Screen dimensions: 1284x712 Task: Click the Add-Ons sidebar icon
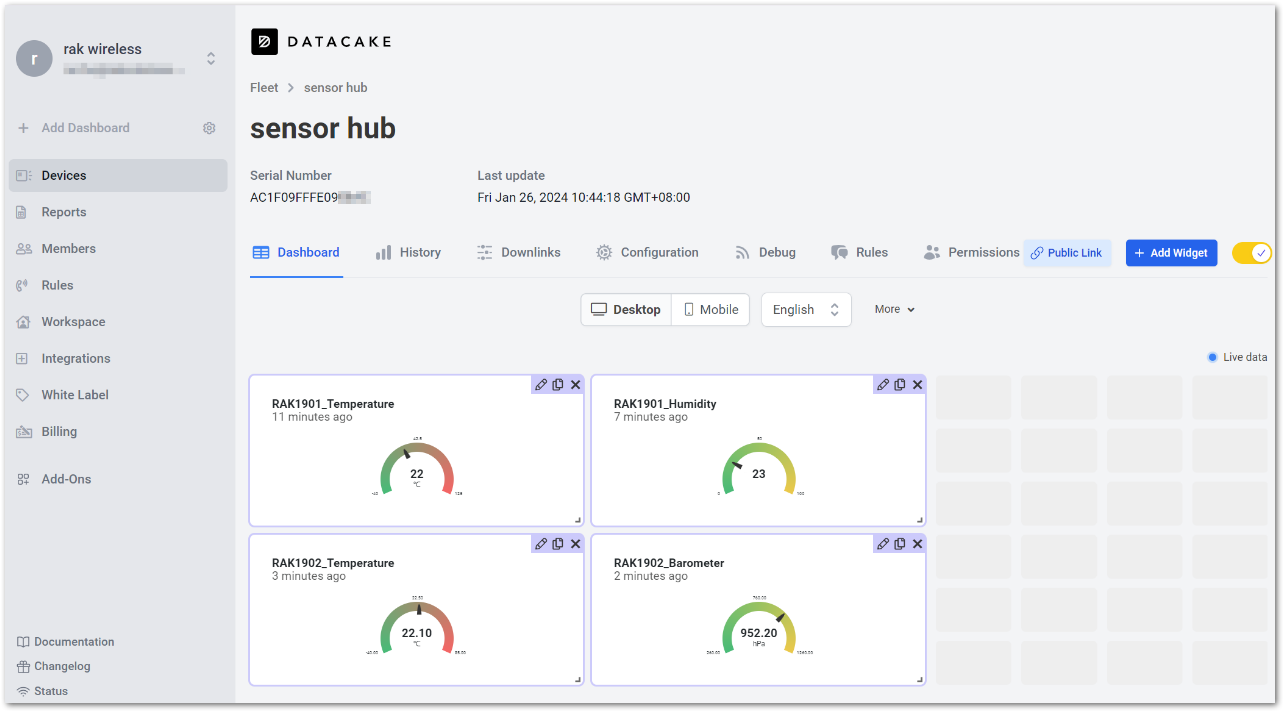[x=23, y=479]
